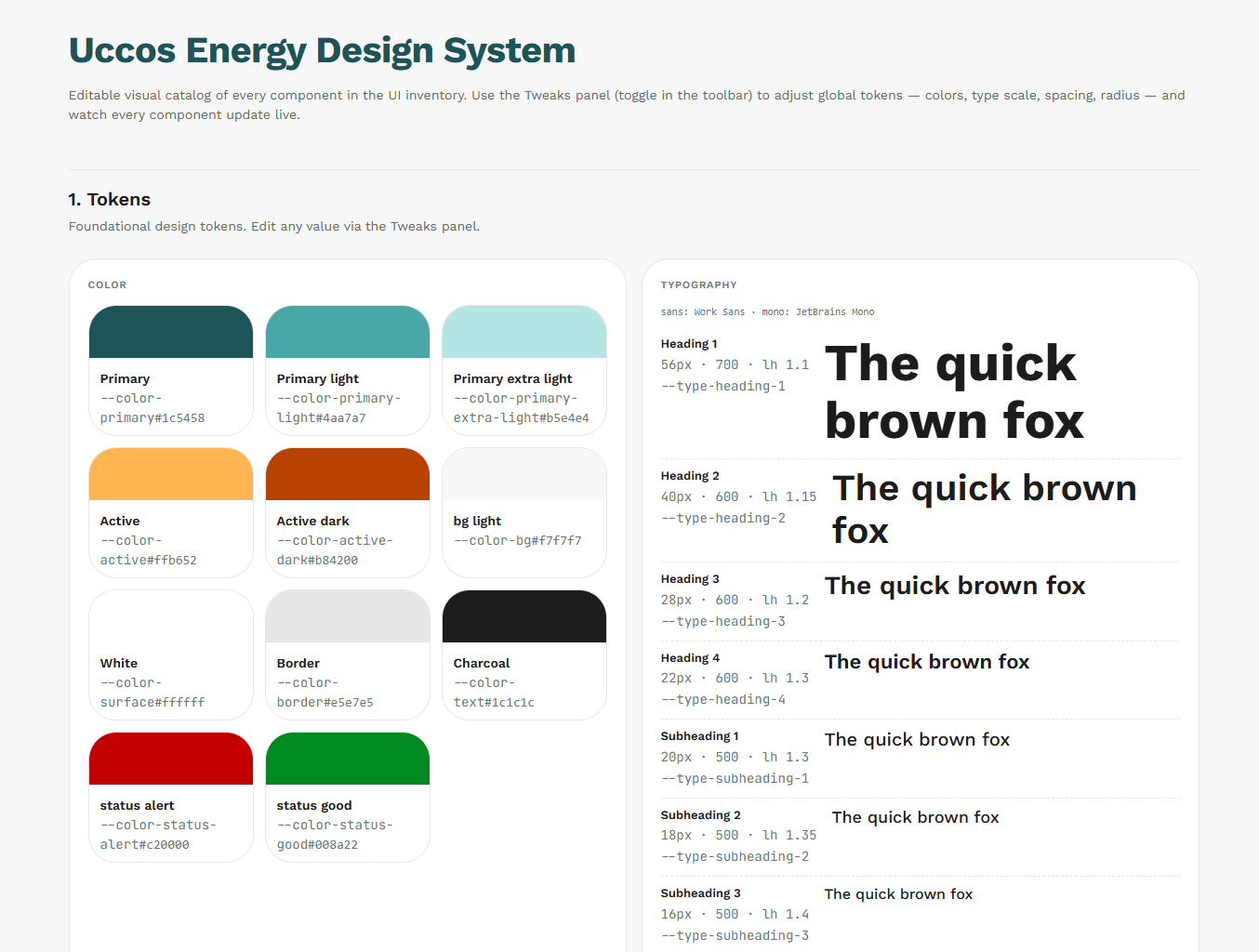Click the '--type-heading-3' token name
This screenshot has height=952, width=1259.
tap(723, 622)
